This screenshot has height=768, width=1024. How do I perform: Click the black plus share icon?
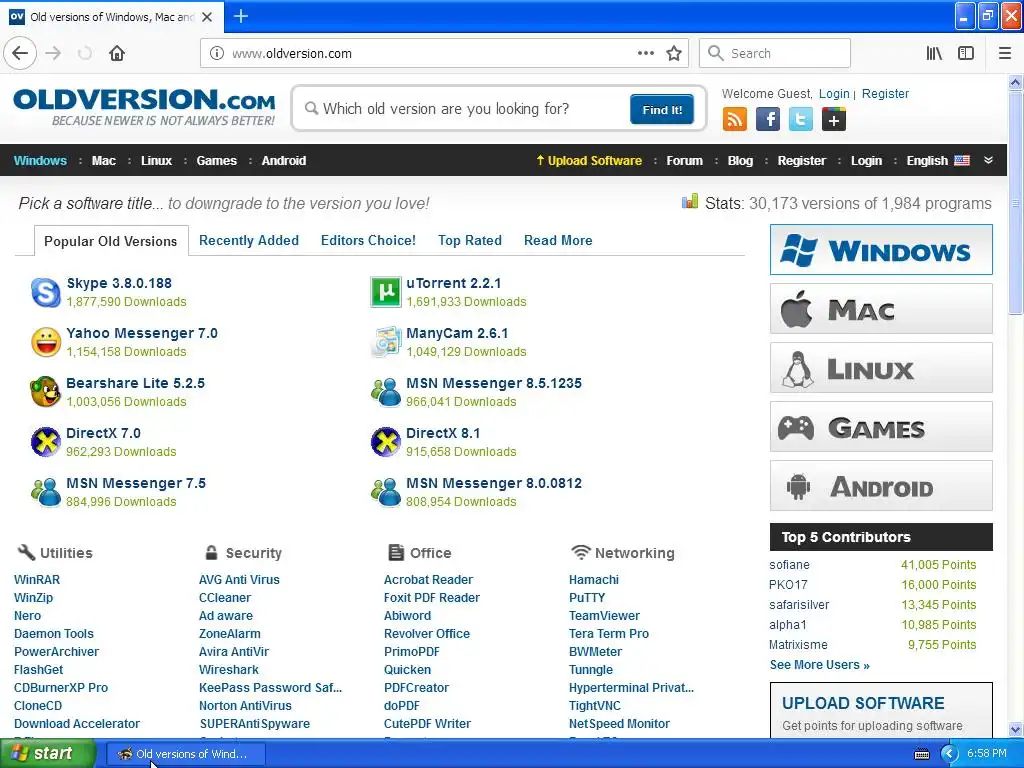click(x=834, y=119)
